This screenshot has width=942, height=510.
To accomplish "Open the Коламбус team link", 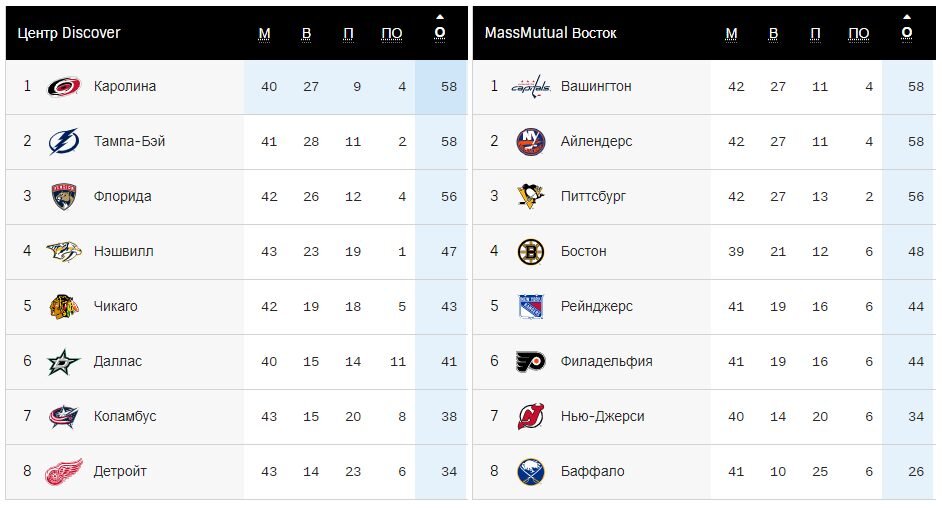I will pos(125,416).
